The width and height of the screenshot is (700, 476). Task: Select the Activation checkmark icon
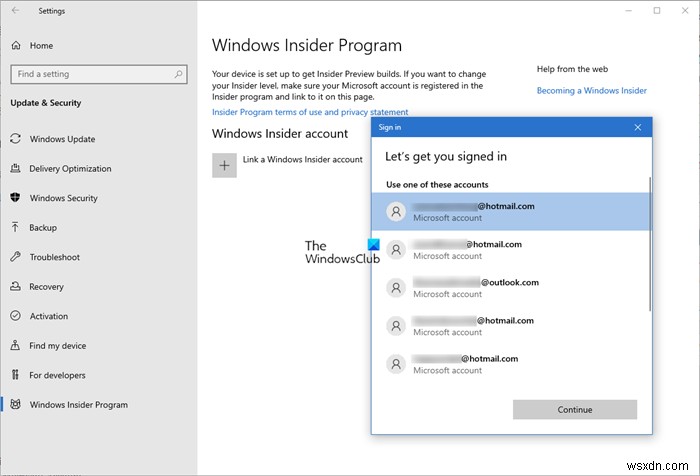tap(16, 316)
